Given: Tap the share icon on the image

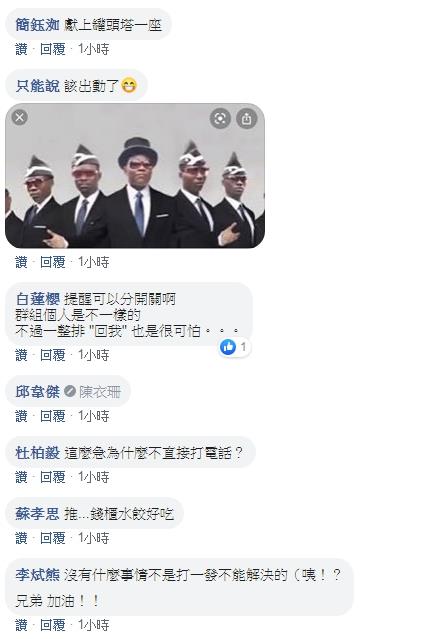Looking at the screenshot, I should pos(247,119).
